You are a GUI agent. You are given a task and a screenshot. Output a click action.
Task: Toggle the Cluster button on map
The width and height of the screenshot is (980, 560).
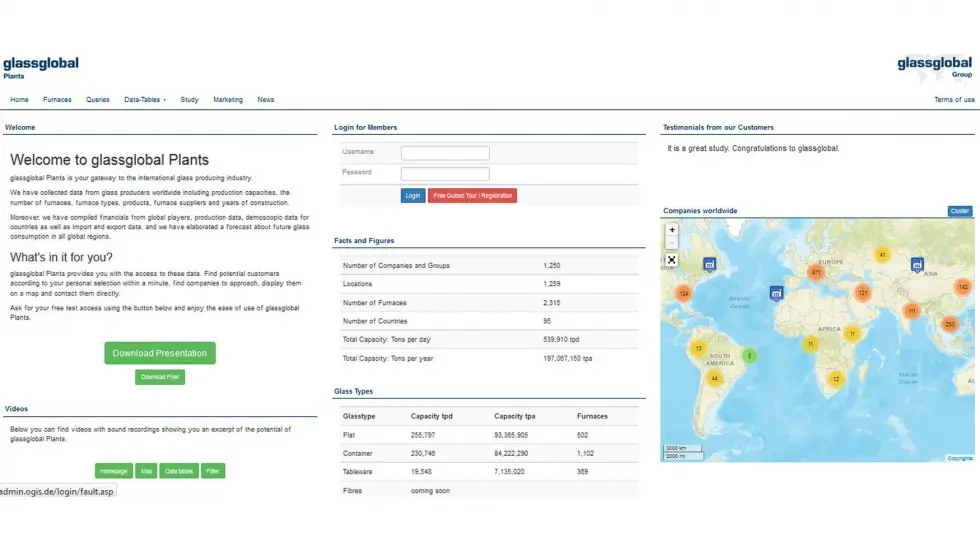959,211
